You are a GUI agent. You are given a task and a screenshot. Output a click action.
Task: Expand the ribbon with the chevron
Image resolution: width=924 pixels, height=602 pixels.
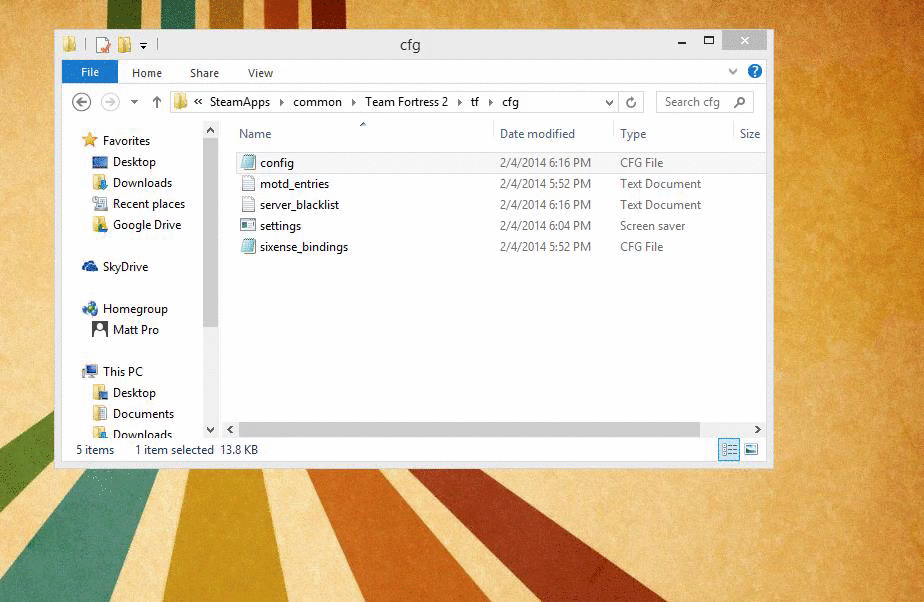732,72
